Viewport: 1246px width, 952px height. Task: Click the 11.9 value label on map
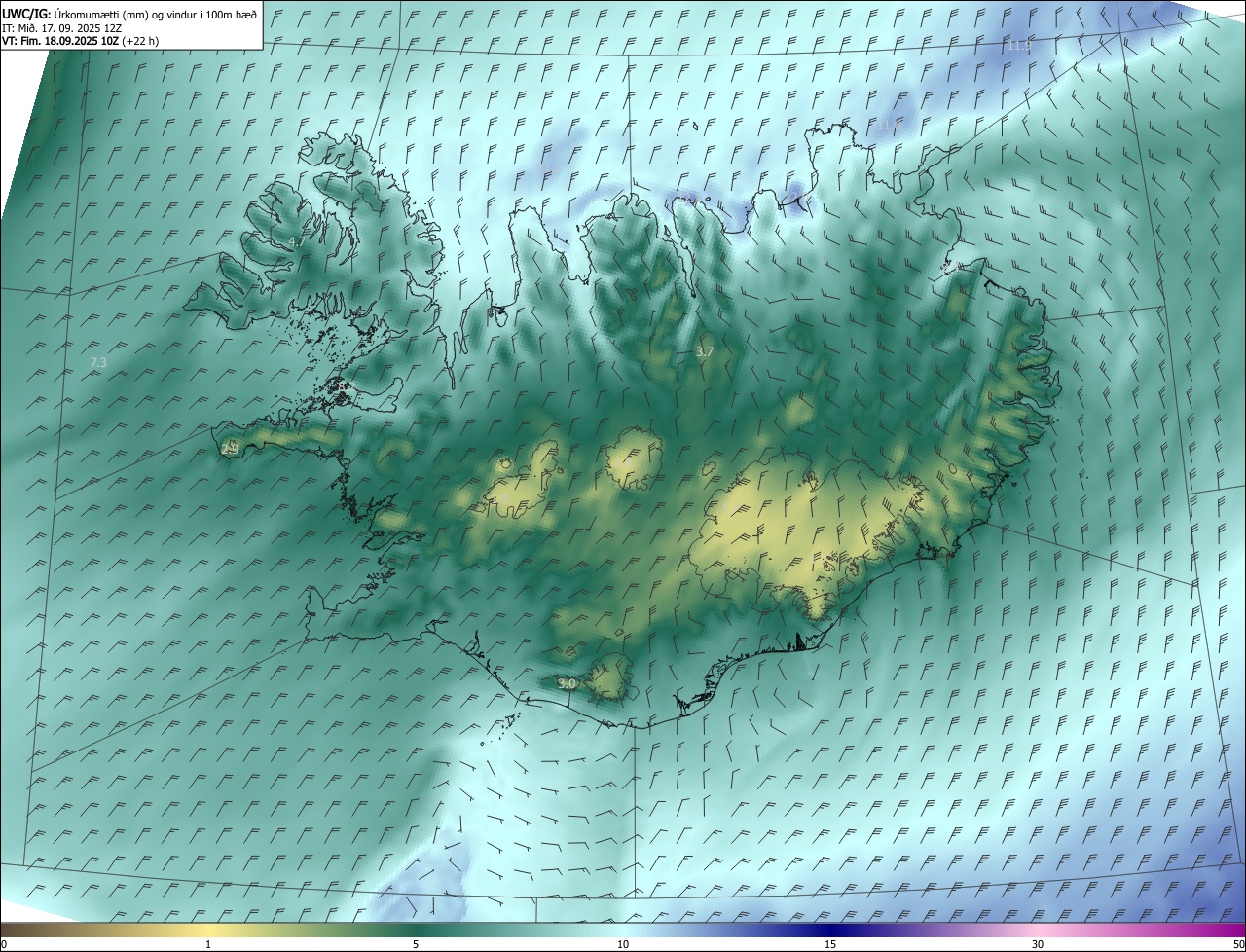1019,46
